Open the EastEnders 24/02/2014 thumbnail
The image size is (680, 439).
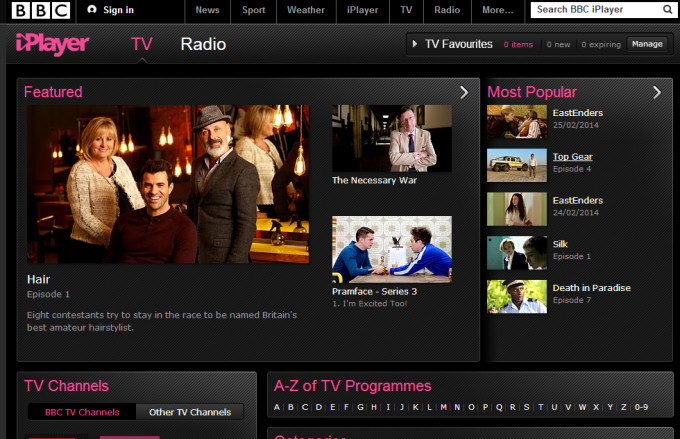coord(517,210)
